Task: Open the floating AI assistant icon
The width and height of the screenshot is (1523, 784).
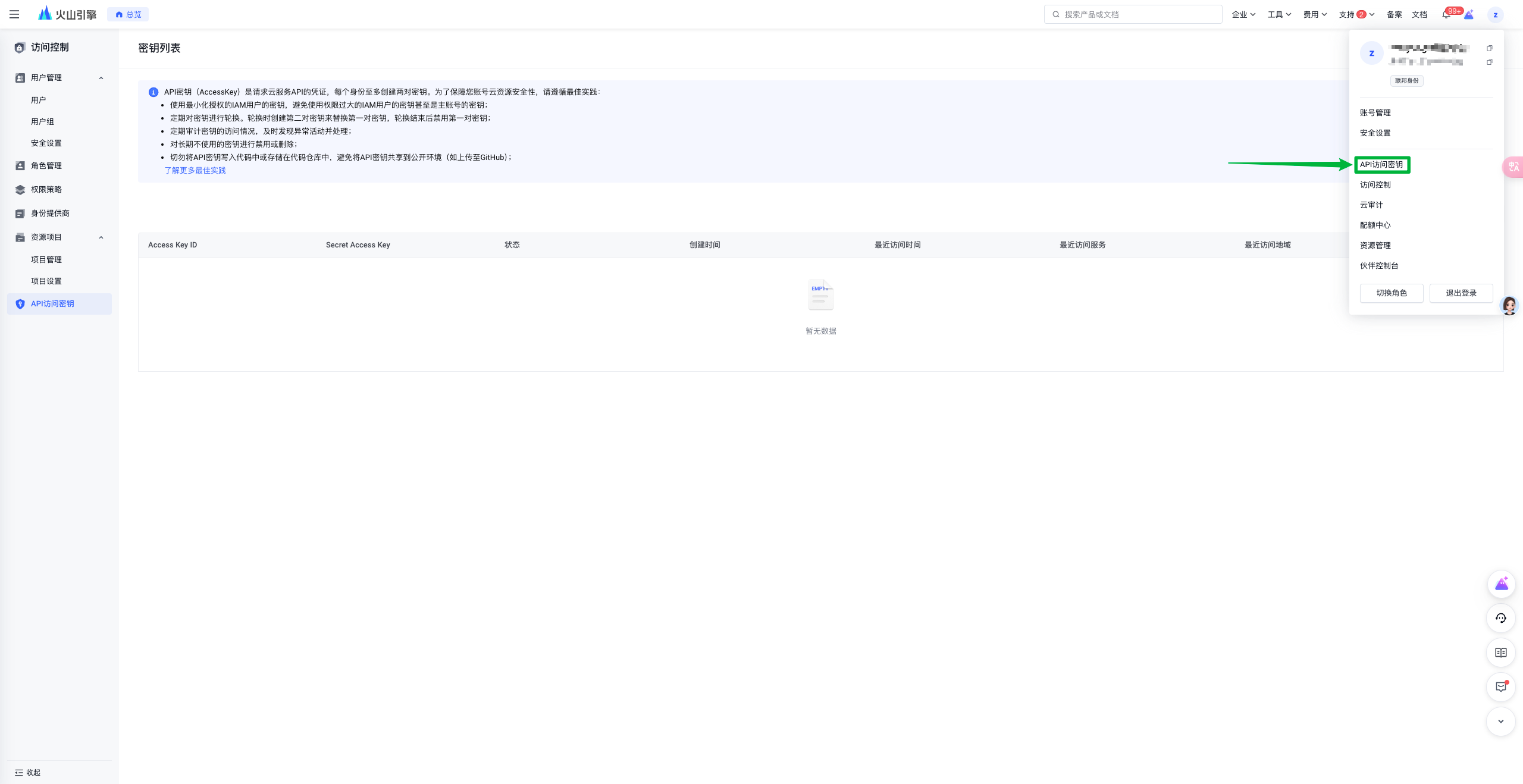Action: (1501, 584)
